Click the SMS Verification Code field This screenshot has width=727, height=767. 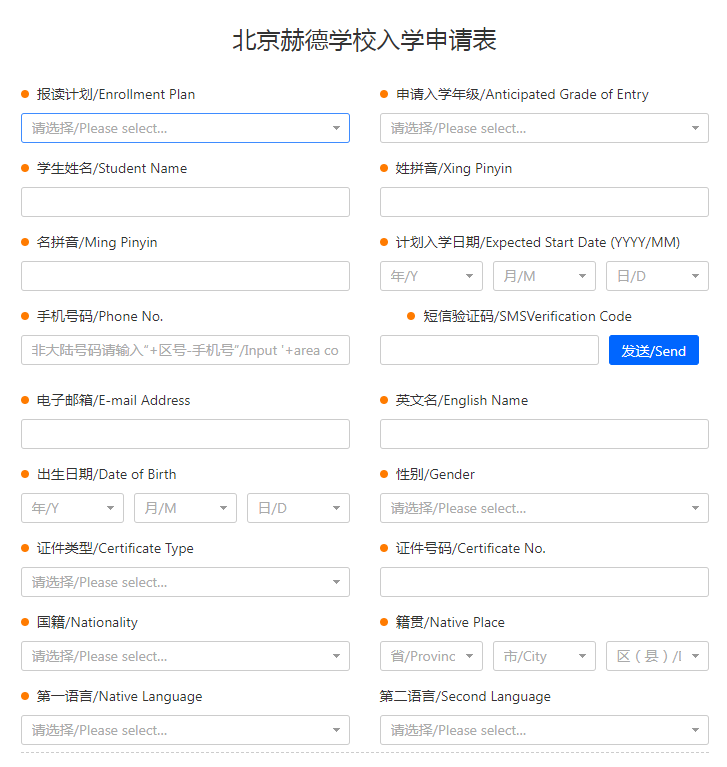click(x=489, y=350)
